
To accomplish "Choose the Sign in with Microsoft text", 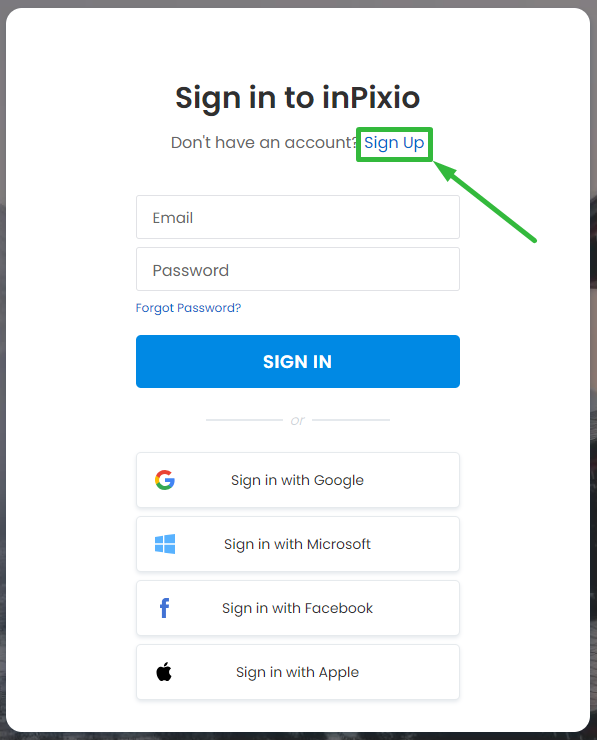I will [297, 544].
